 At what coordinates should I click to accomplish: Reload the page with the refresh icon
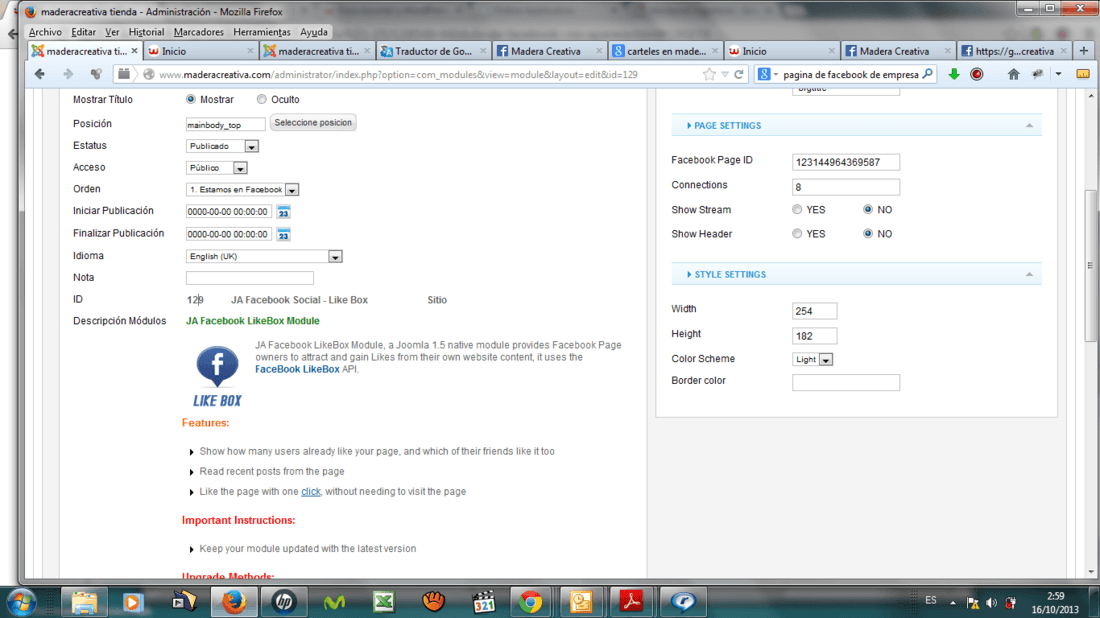coord(739,74)
